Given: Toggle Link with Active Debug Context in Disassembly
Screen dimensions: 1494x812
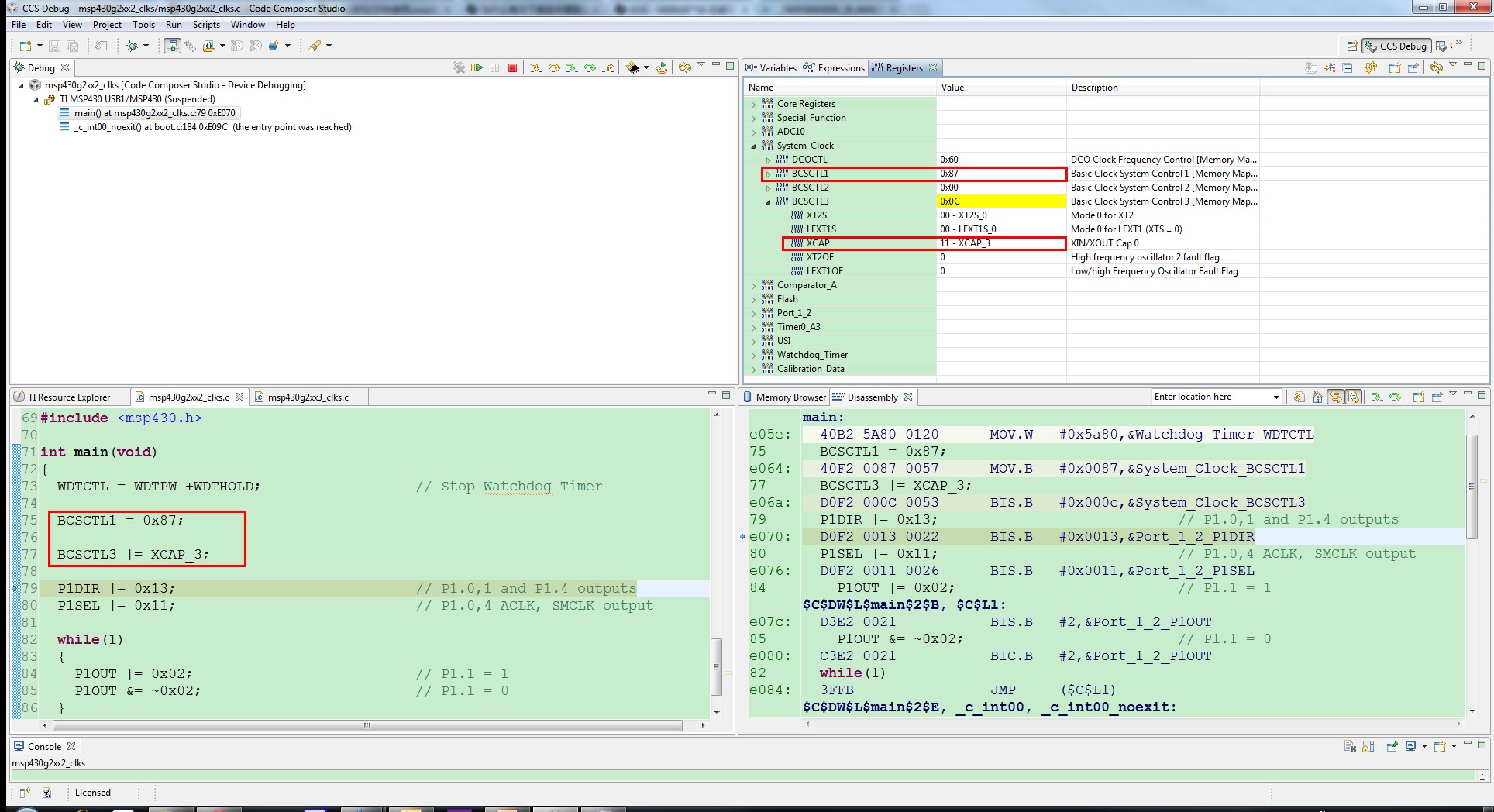Looking at the screenshot, I should [x=1335, y=397].
